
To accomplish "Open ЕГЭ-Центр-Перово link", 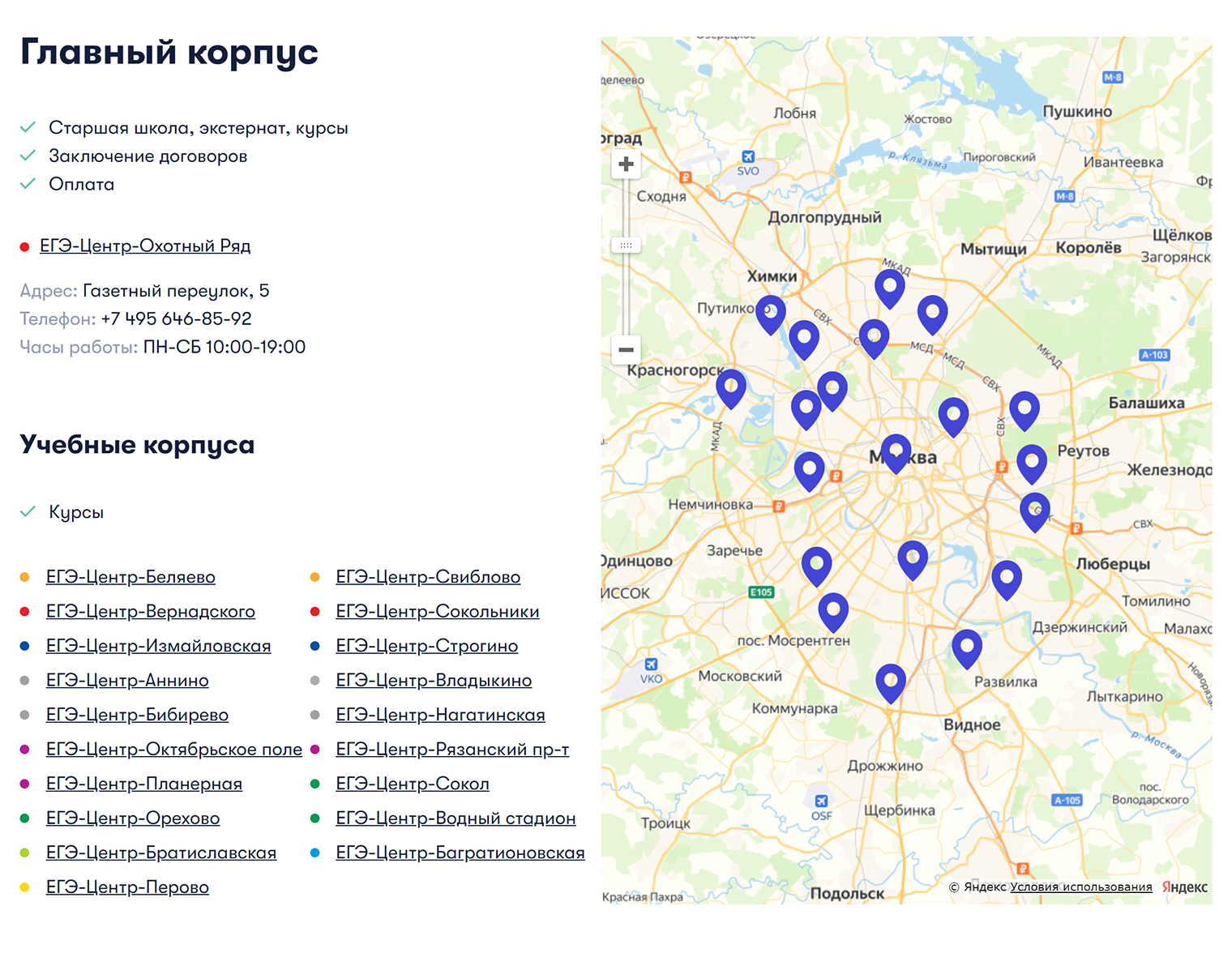I will [127, 887].
